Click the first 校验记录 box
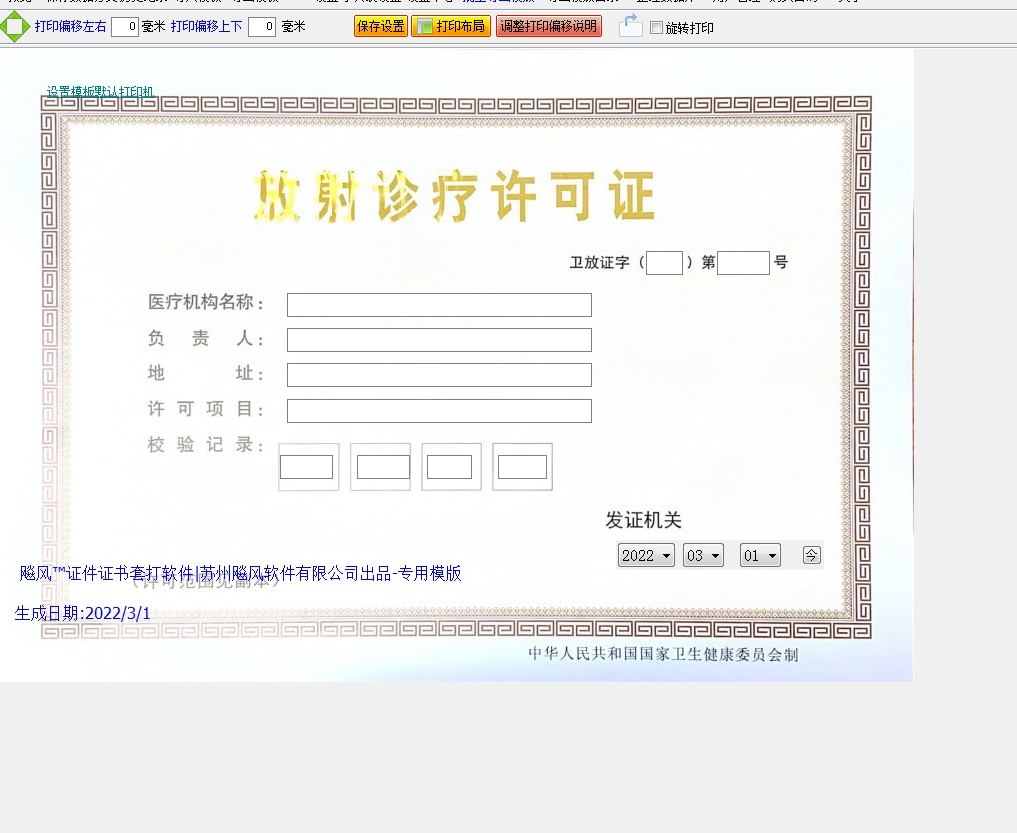The image size is (1017, 833). (306, 467)
